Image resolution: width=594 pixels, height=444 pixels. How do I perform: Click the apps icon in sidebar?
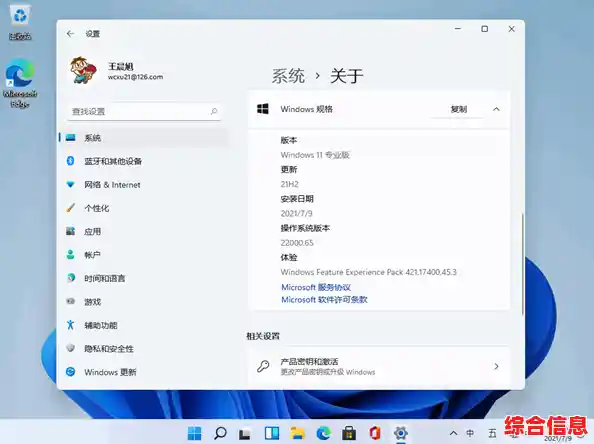click(70, 231)
